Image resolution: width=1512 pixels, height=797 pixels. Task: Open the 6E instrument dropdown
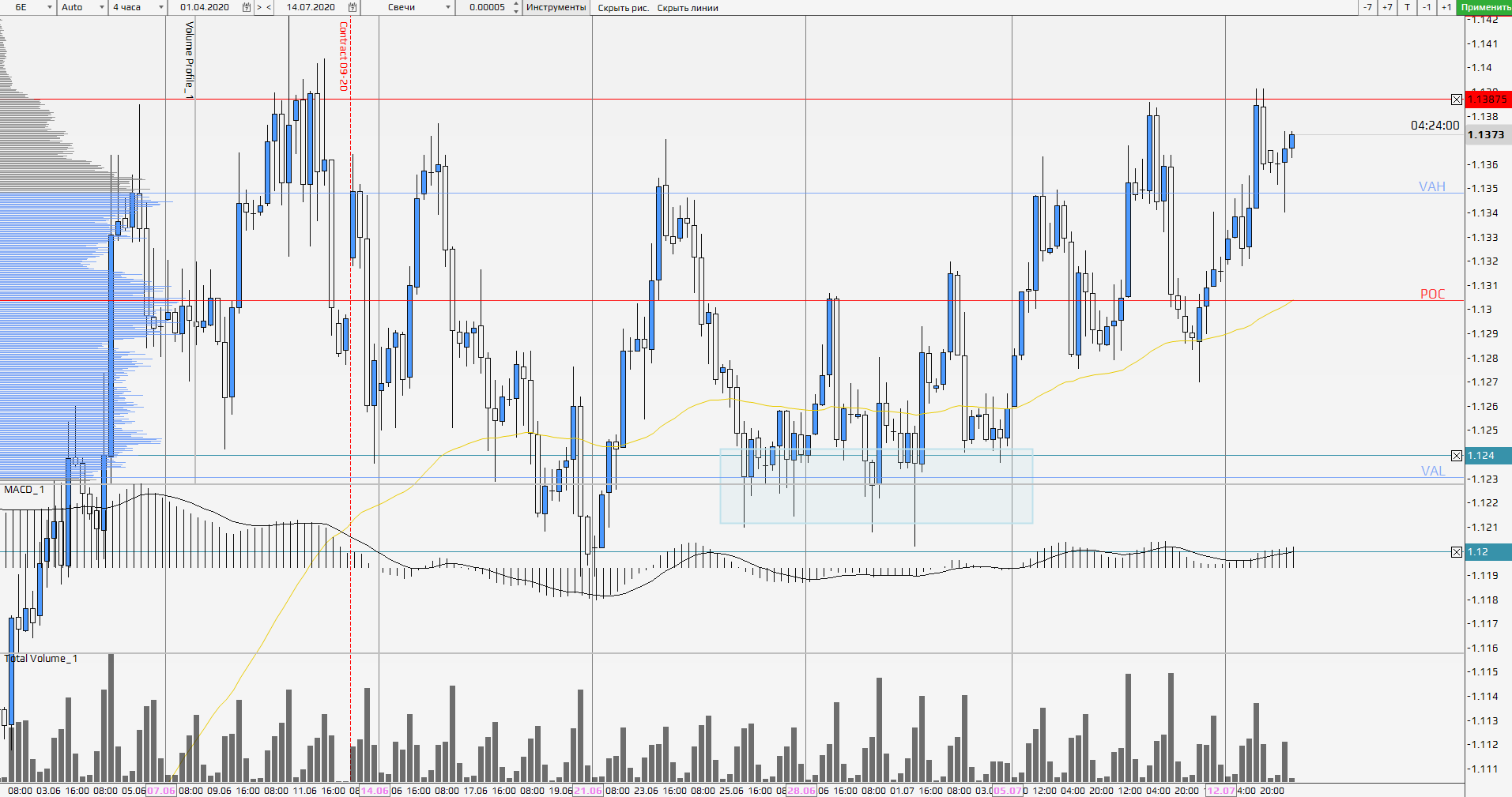[49, 7]
